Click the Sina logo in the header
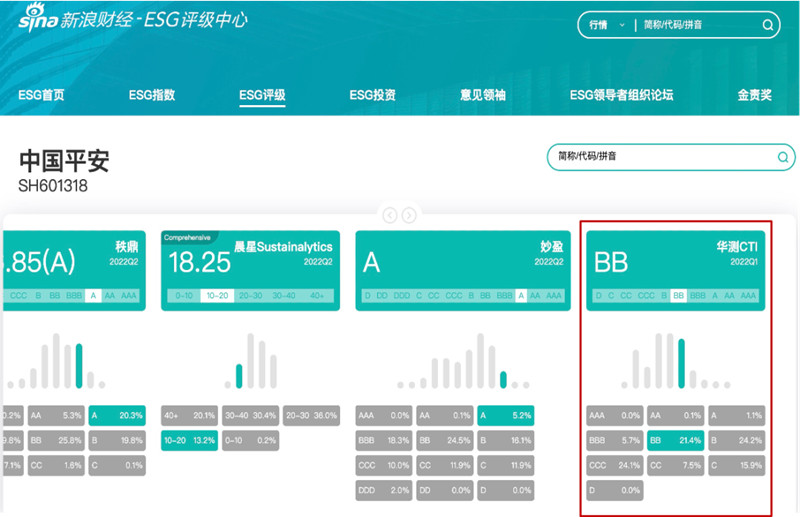 (38, 18)
